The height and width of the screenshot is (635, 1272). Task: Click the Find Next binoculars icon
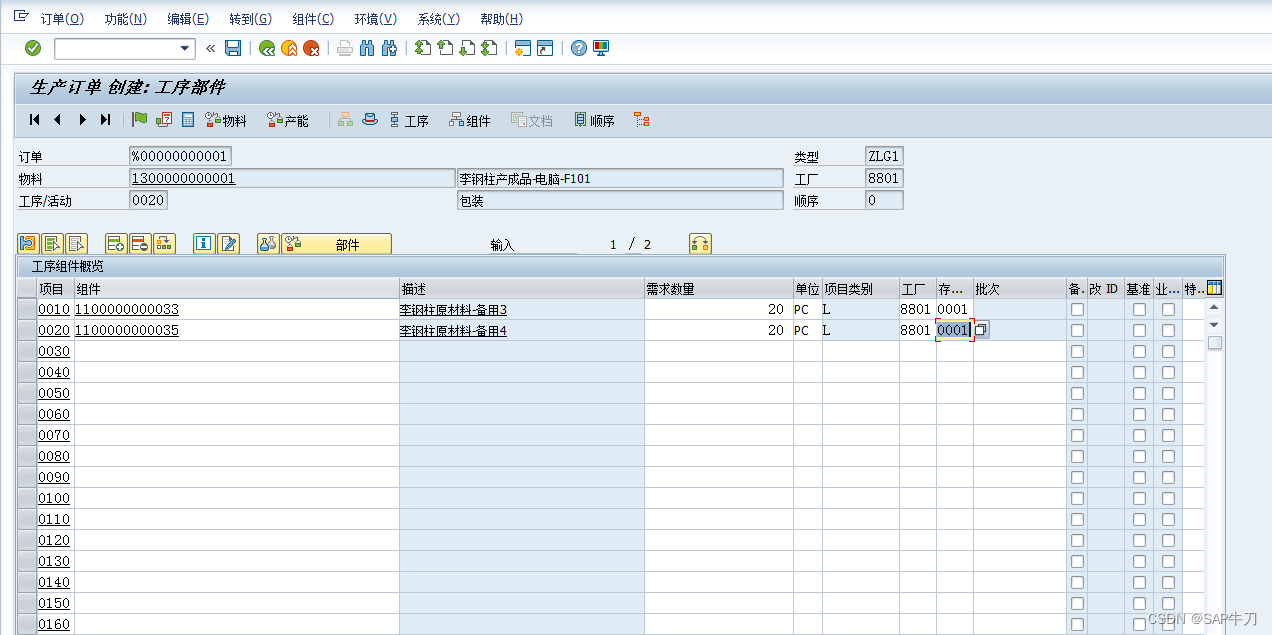coord(390,48)
